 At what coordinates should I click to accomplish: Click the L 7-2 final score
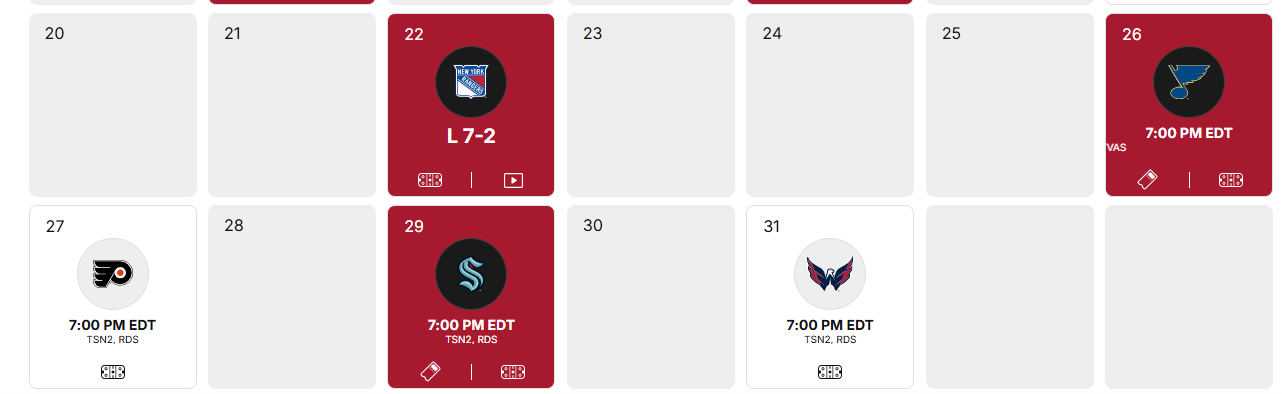click(x=471, y=137)
